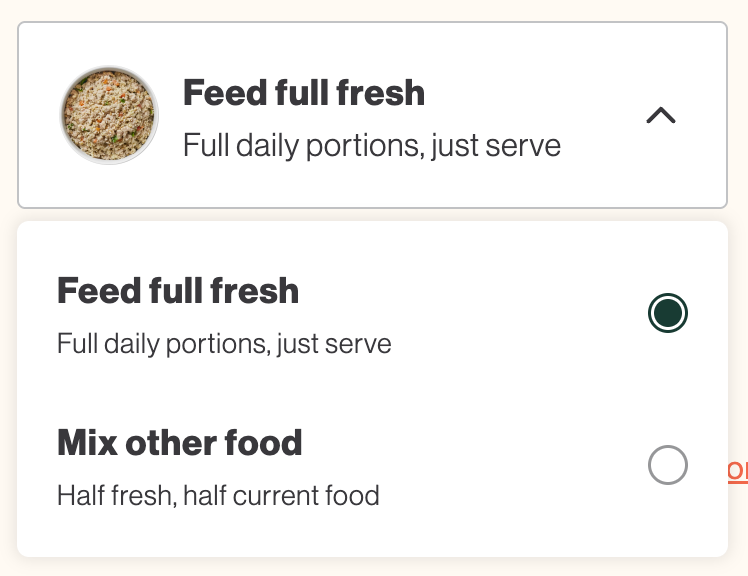This screenshot has width=748, height=576.
Task: Choose the "Feed full fresh" list option label
Action: 178,291
